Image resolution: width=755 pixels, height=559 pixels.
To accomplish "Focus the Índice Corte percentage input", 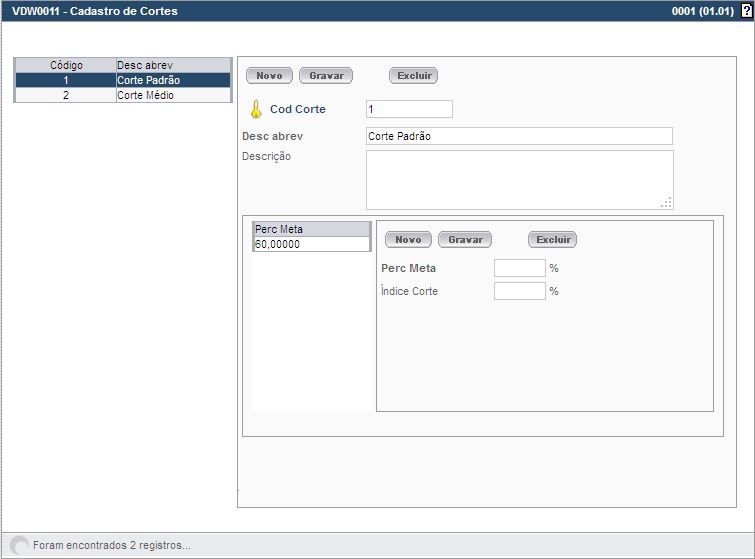I will [x=519, y=291].
